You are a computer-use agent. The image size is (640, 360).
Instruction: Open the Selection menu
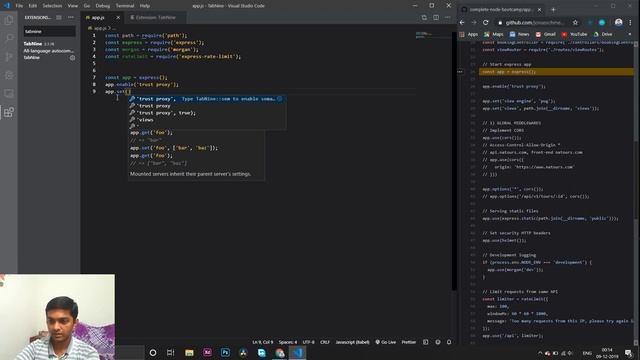tap(52, 6)
